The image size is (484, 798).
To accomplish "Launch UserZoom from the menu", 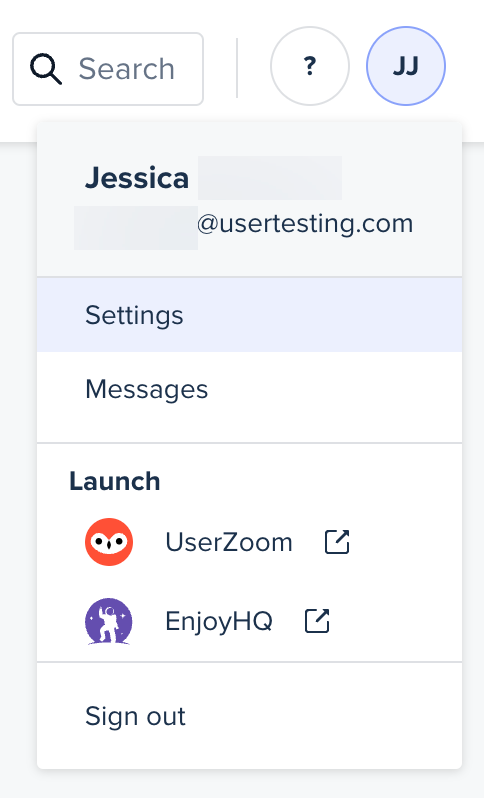I will 249,542.
